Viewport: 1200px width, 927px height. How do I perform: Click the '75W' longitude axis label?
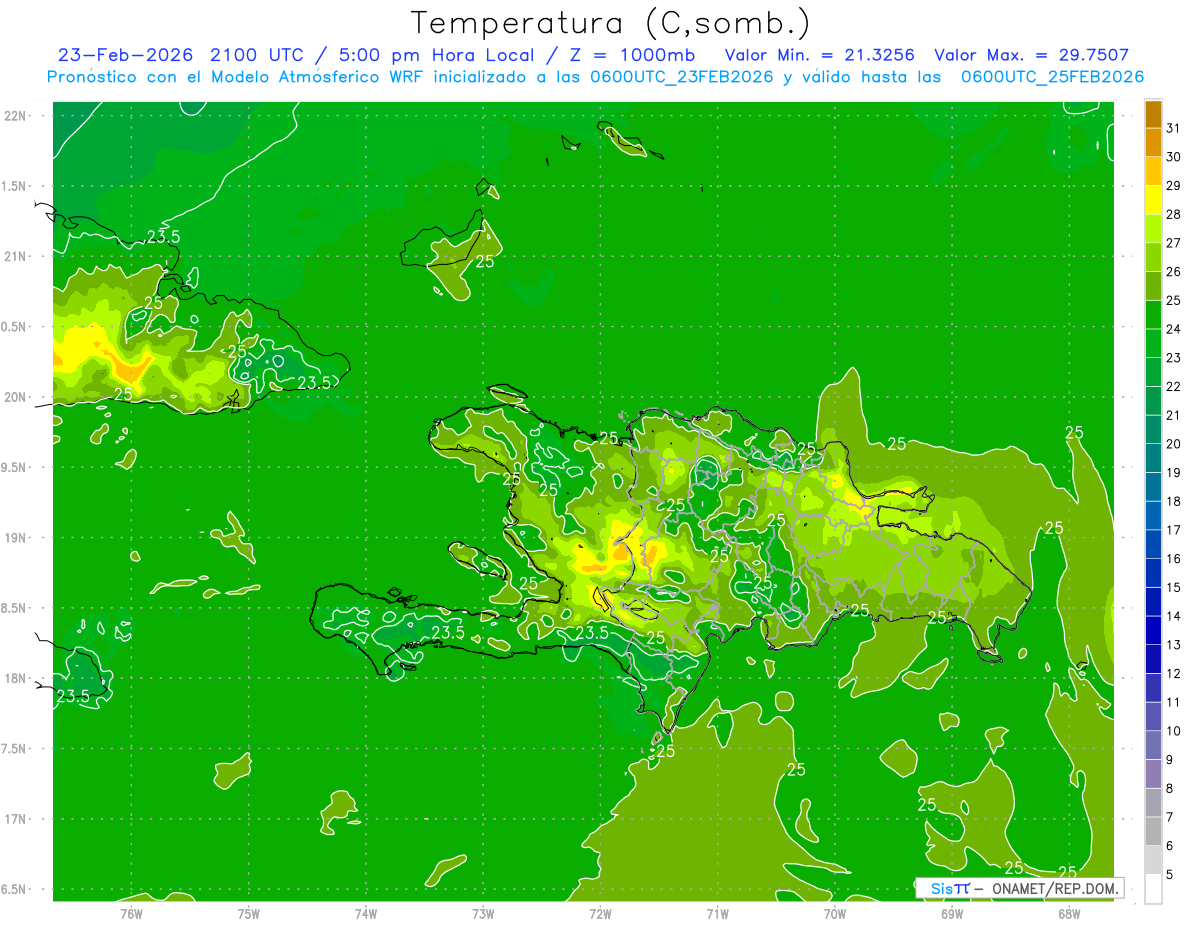pyautogui.click(x=249, y=913)
